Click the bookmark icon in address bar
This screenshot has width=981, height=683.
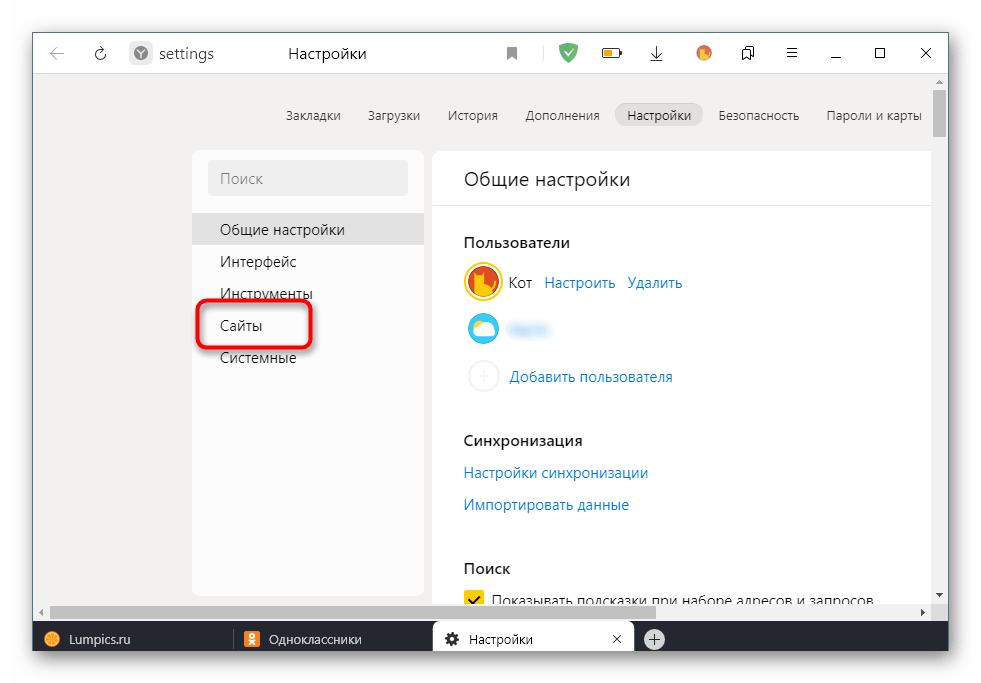(x=512, y=54)
